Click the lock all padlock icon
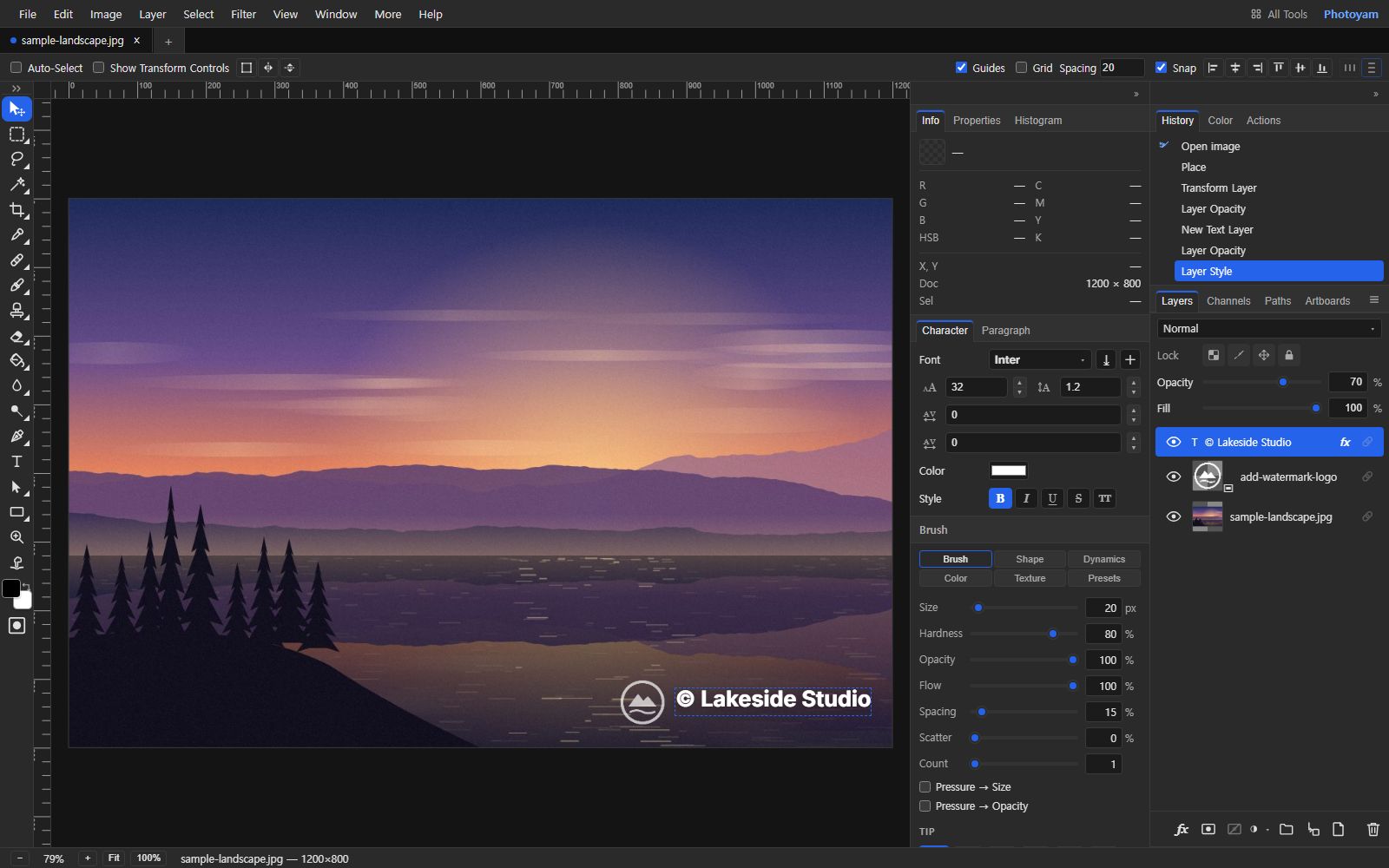This screenshot has width=1389, height=868. click(1289, 355)
